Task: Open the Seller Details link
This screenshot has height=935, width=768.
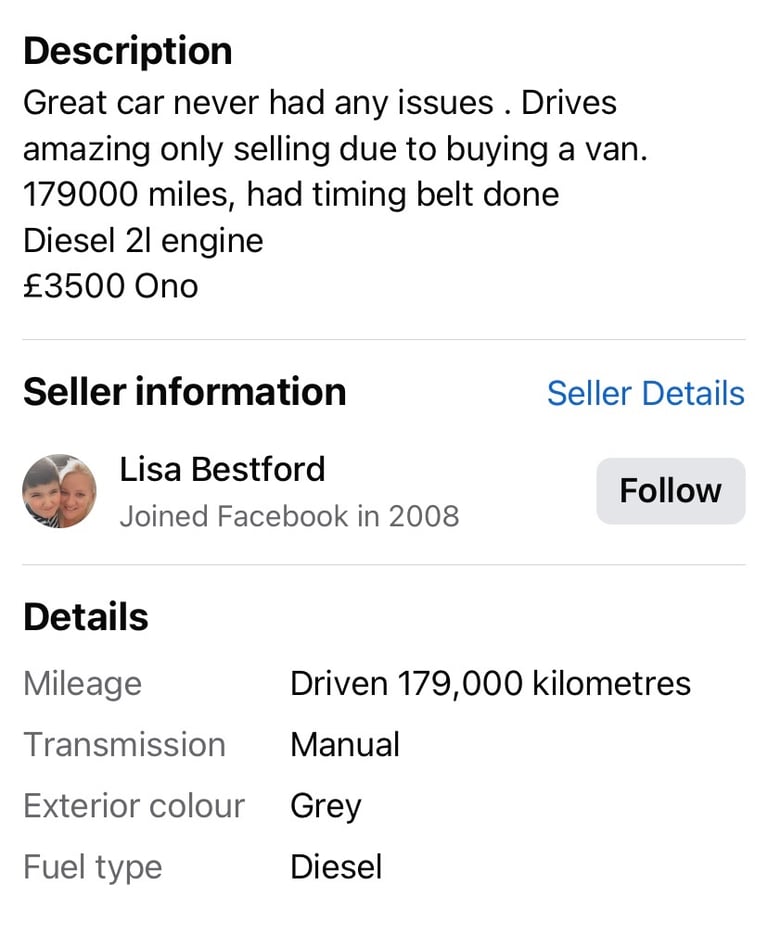Action: (x=646, y=394)
